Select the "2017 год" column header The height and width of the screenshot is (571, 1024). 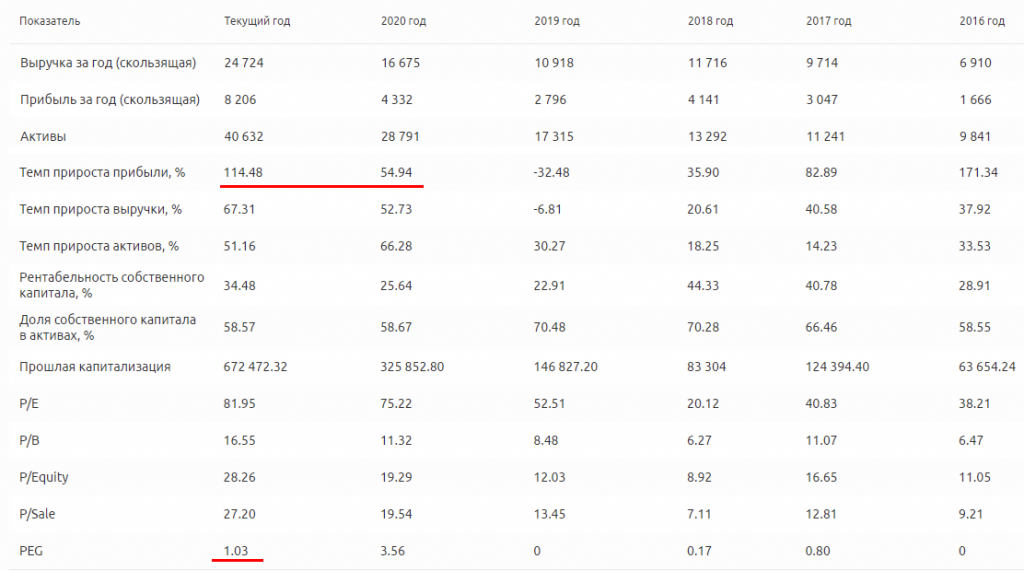click(828, 21)
